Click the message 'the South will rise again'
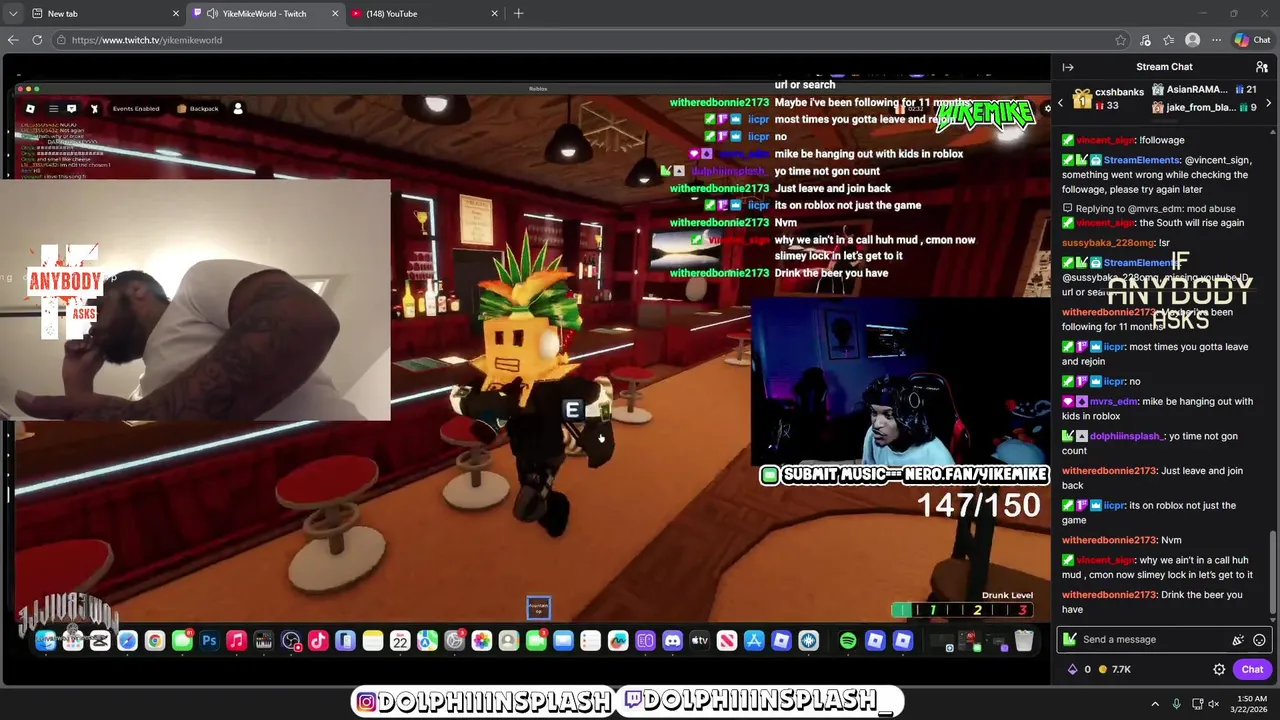The width and height of the screenshot is (1280, 720). [1192, 223]
